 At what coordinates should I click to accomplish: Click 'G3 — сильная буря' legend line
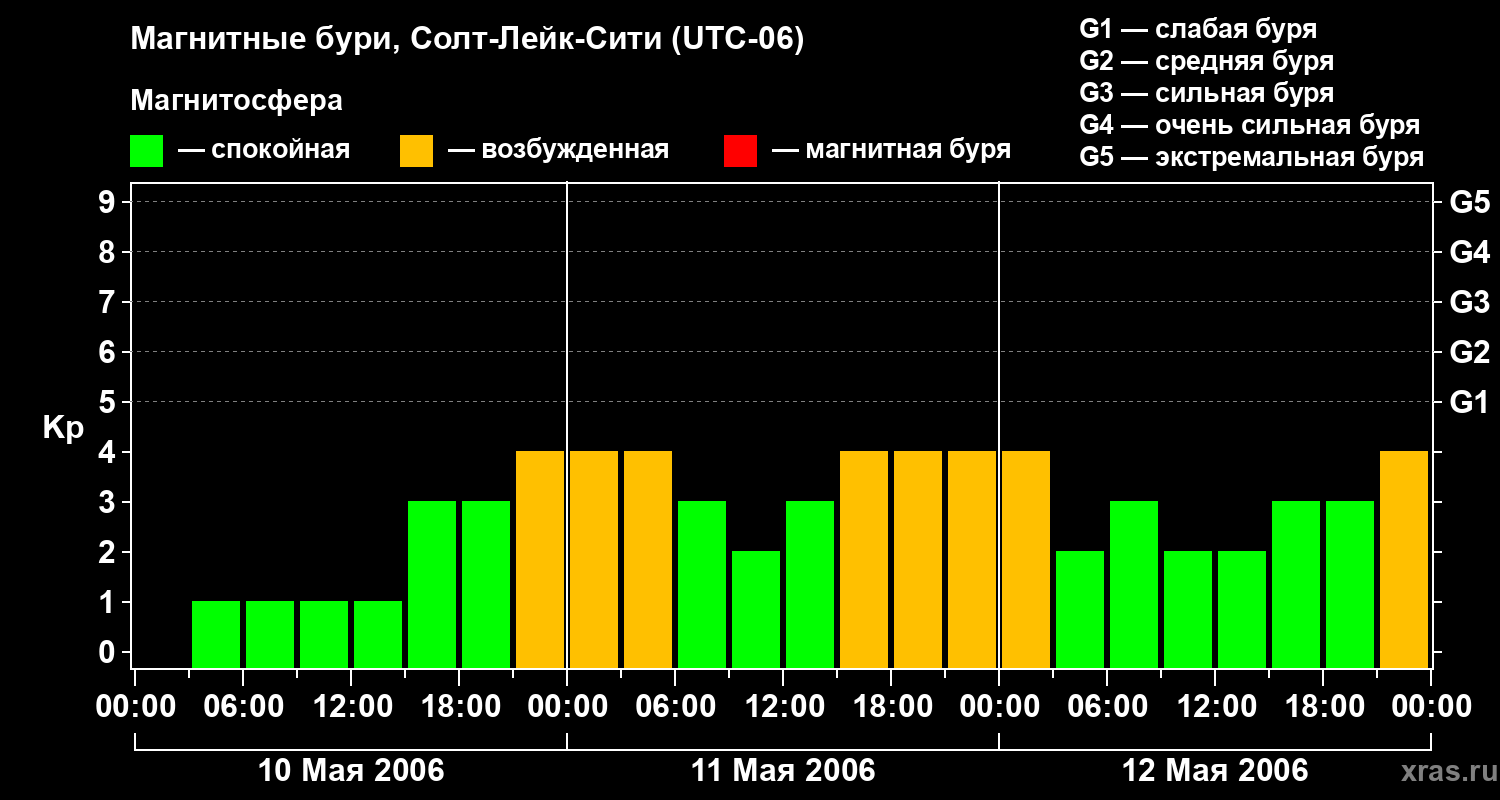click(x=1206, y=93)
